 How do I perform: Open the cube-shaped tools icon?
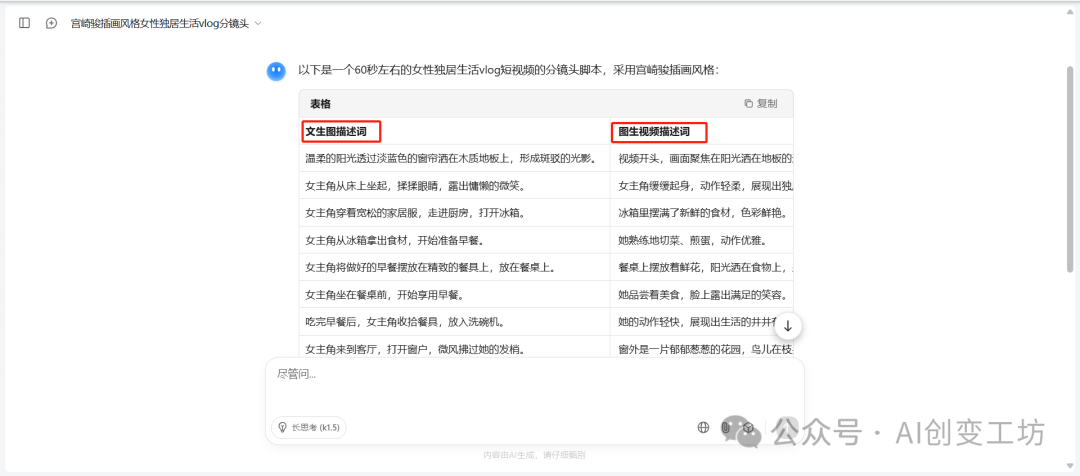point(748,427)
